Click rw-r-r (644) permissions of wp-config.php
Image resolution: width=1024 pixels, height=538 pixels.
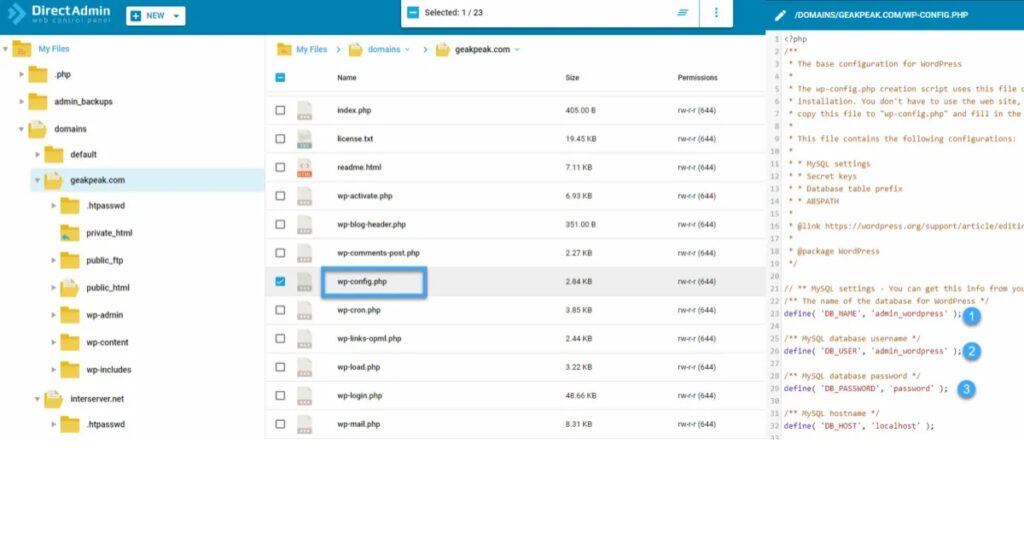[697, 282]
